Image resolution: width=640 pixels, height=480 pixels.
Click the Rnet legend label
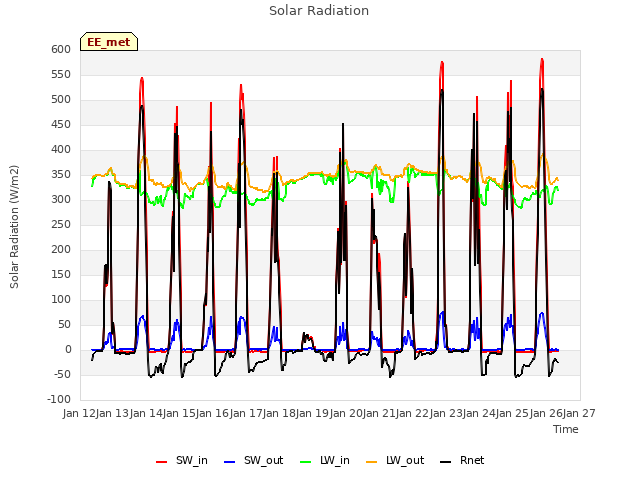[472, 460]
